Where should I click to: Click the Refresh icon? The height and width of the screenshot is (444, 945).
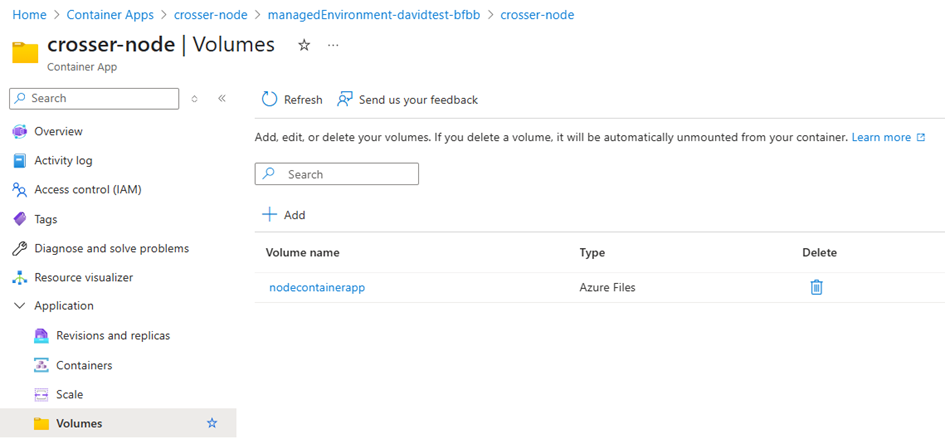pos(269,99)
